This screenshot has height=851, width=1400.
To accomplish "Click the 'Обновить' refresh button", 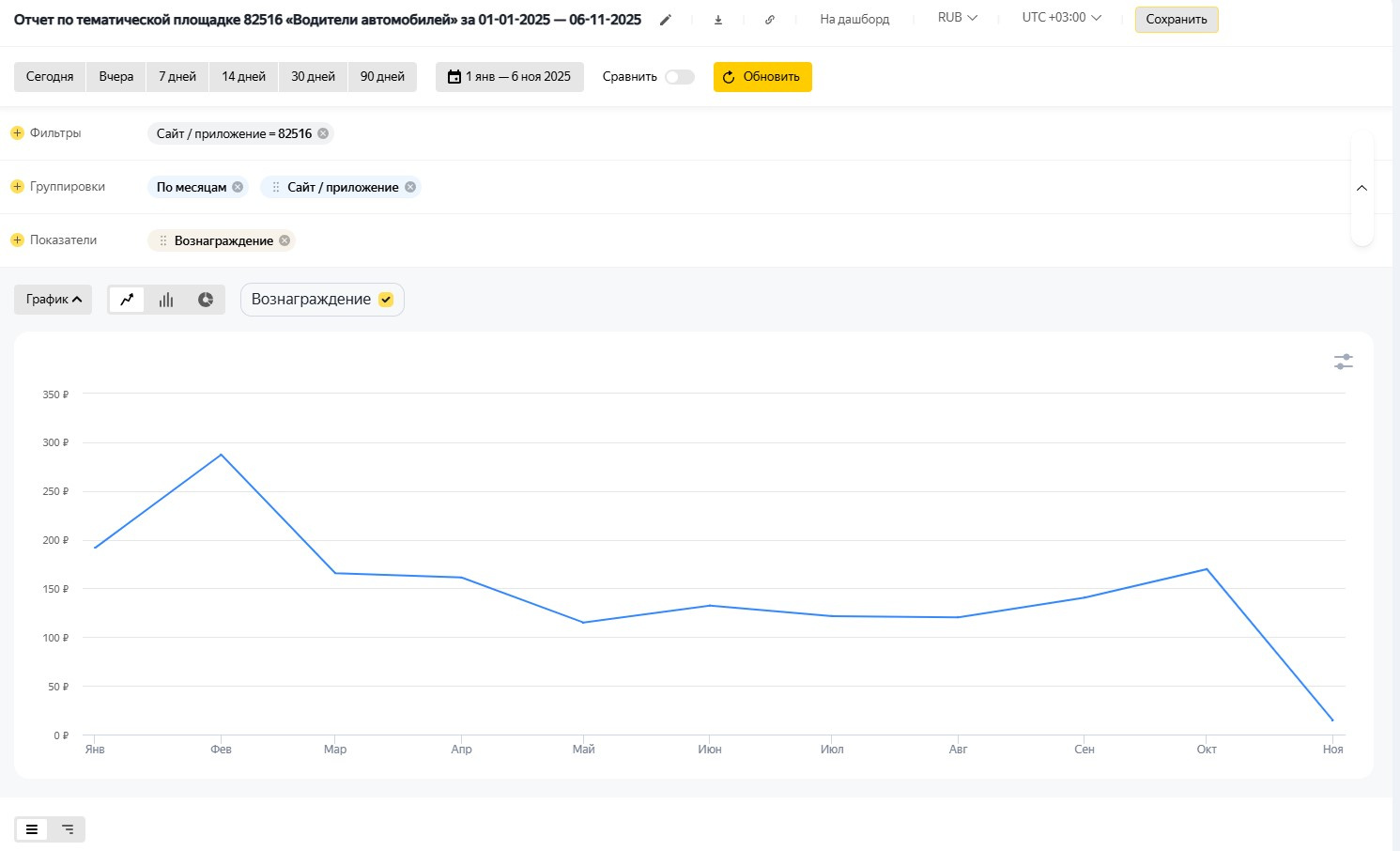I will tap(762, 77).
